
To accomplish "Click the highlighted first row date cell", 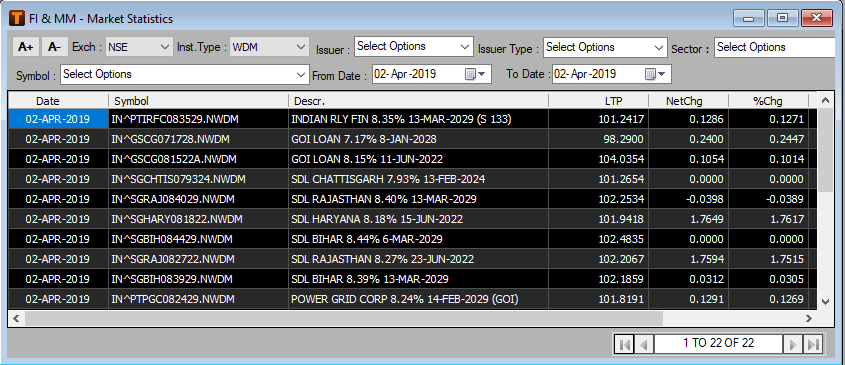I will [x=58, y=119].
